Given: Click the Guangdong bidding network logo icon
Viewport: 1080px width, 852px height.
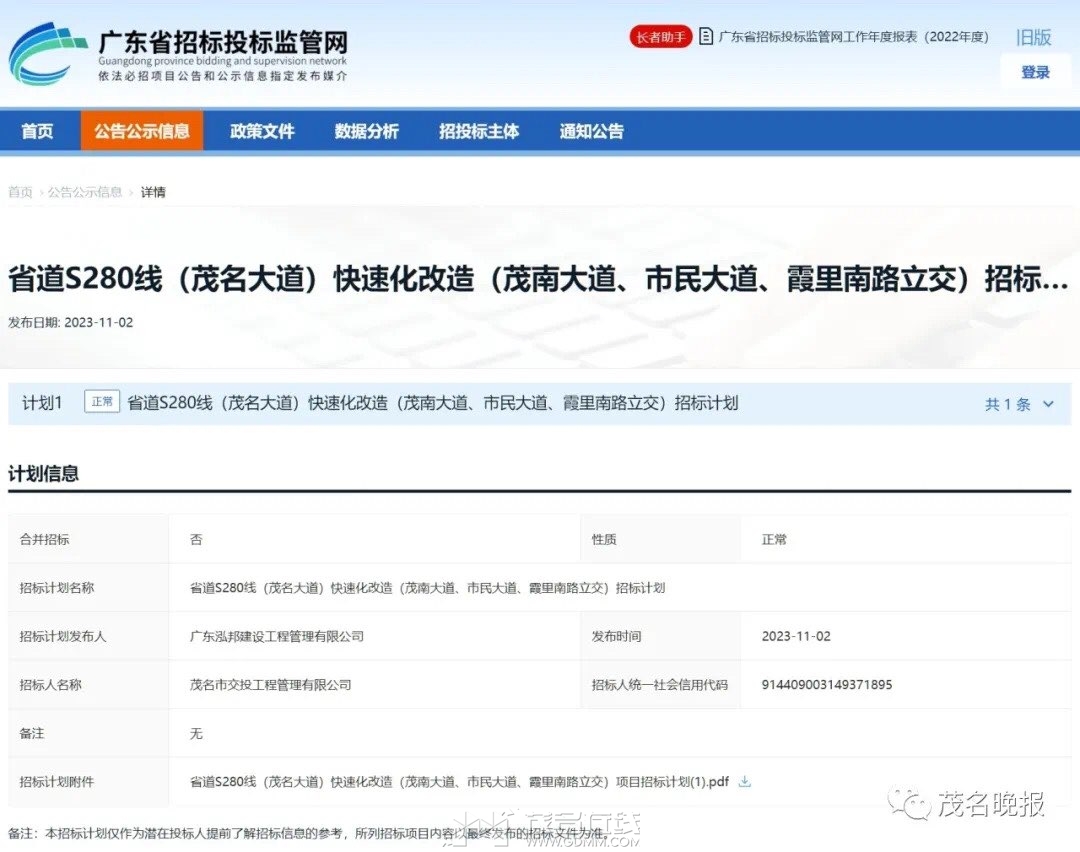Looking at the screenshot, I should click(47, 54).
